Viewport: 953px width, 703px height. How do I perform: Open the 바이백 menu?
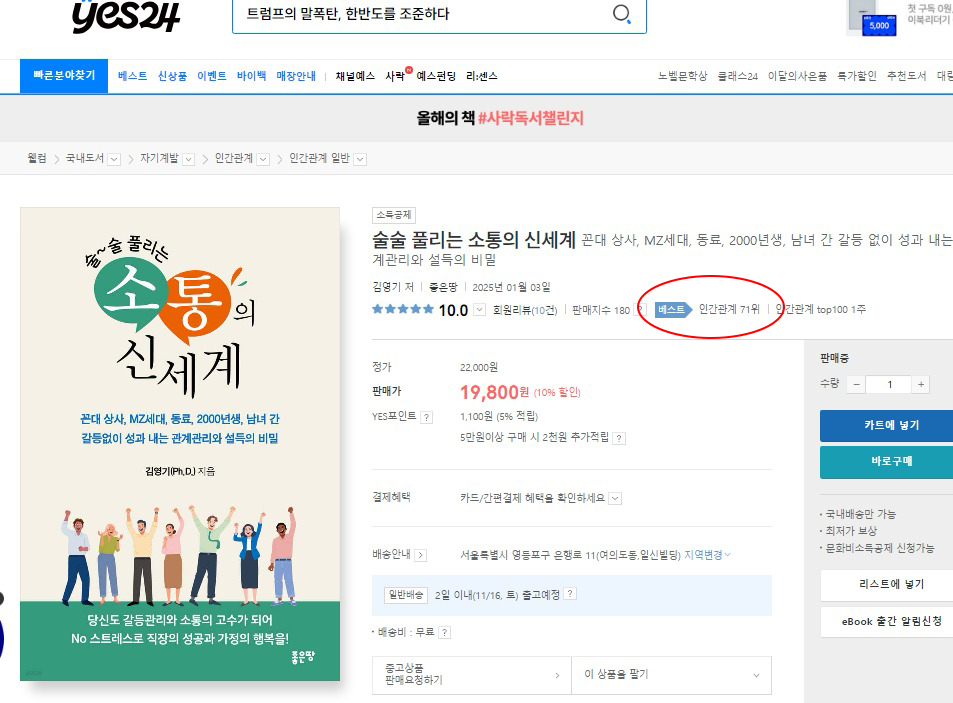click(x=252, y=76)
